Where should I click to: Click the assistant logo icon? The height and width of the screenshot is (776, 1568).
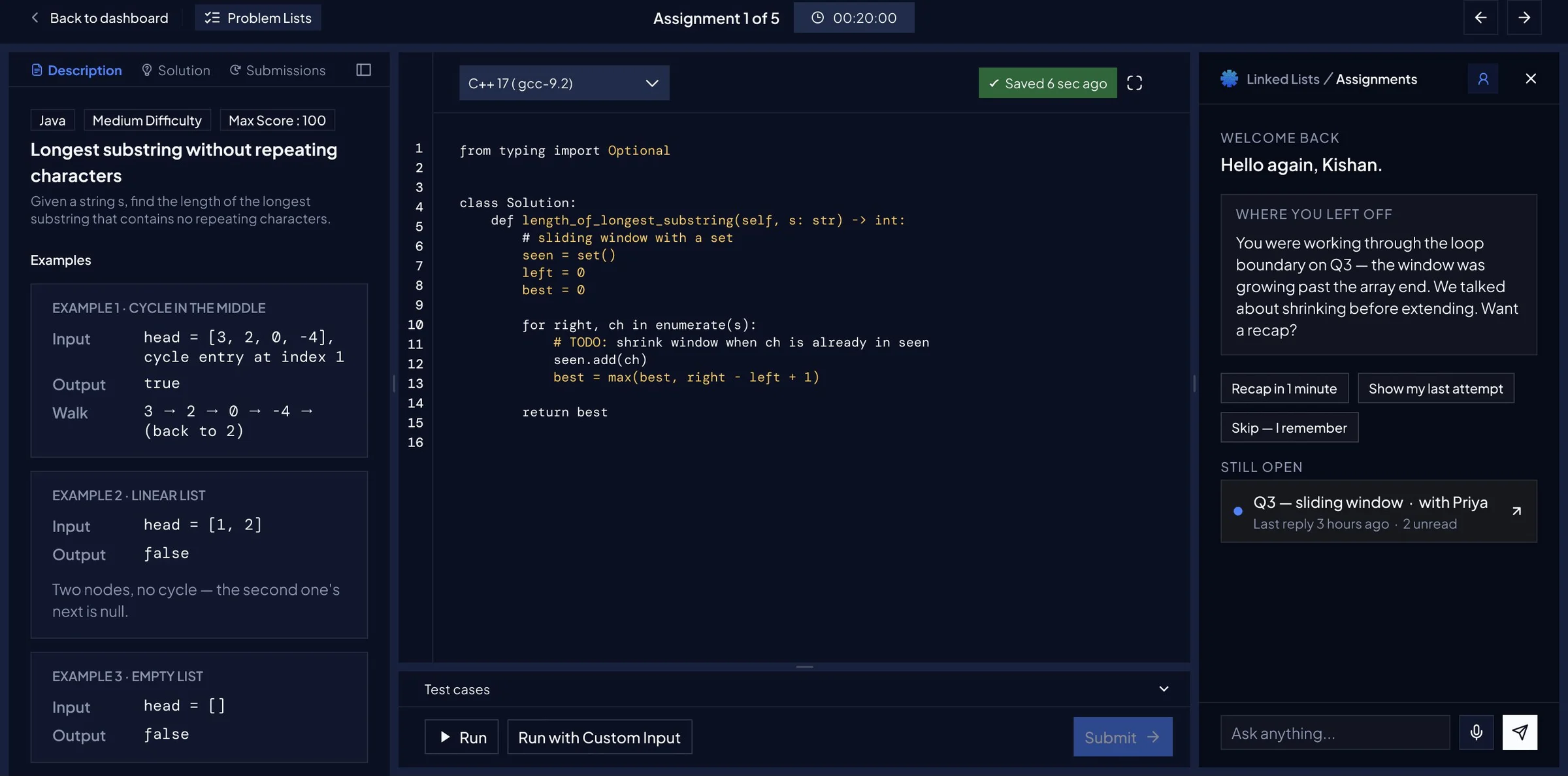pos(1229,78)
